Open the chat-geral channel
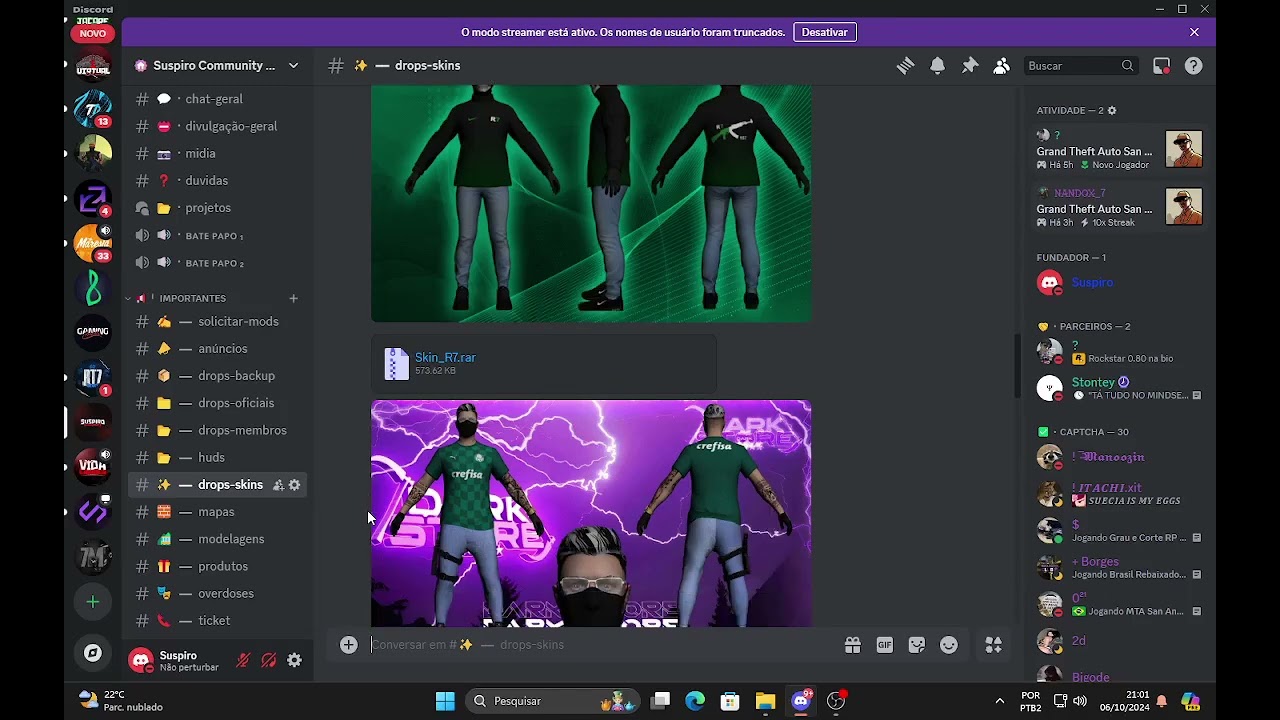The height and width of the screenshot is (720, 1280). [218, 99]
